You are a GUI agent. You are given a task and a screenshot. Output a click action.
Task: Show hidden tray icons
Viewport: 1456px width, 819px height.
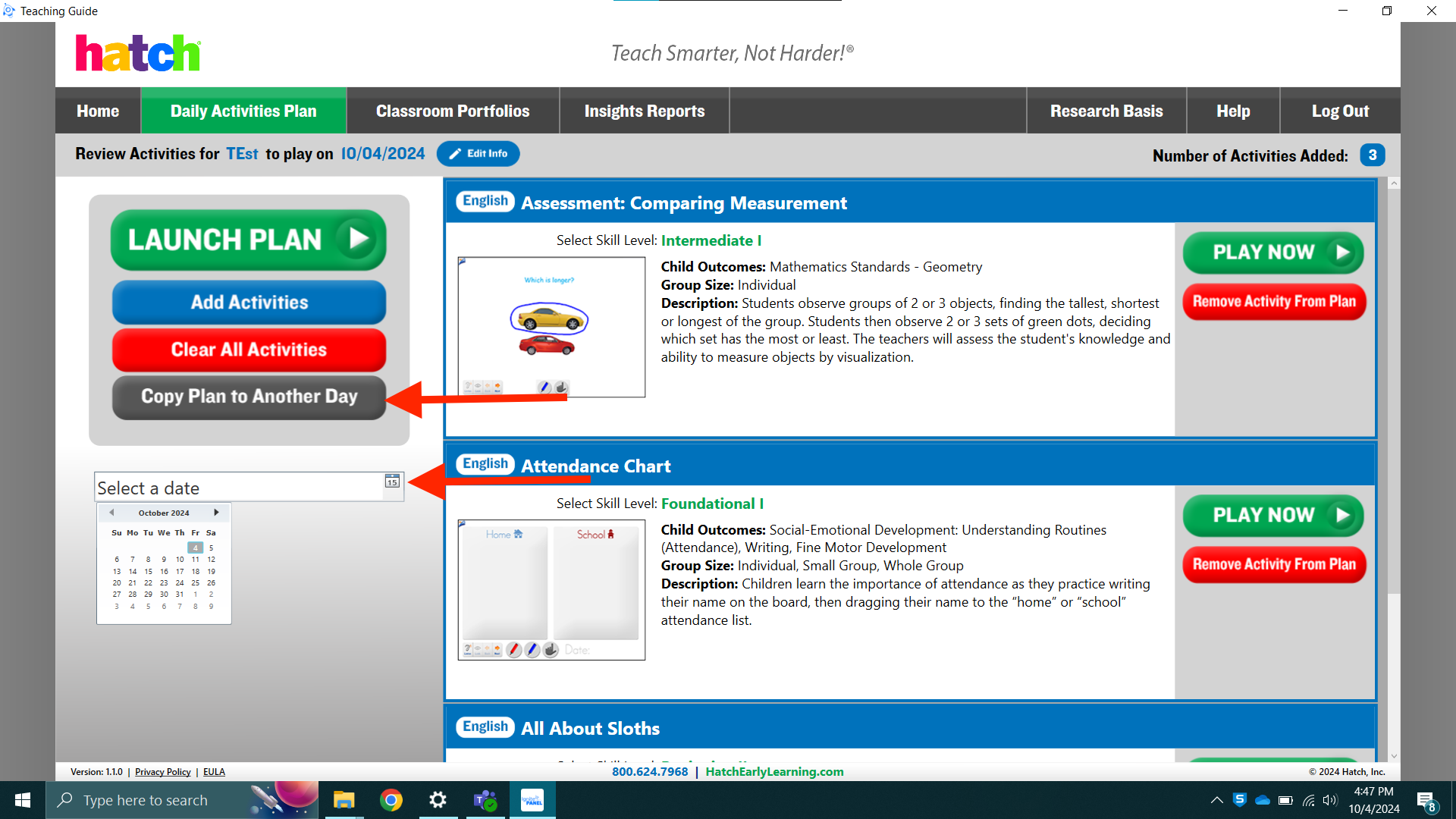click(x=1216, y=800)
